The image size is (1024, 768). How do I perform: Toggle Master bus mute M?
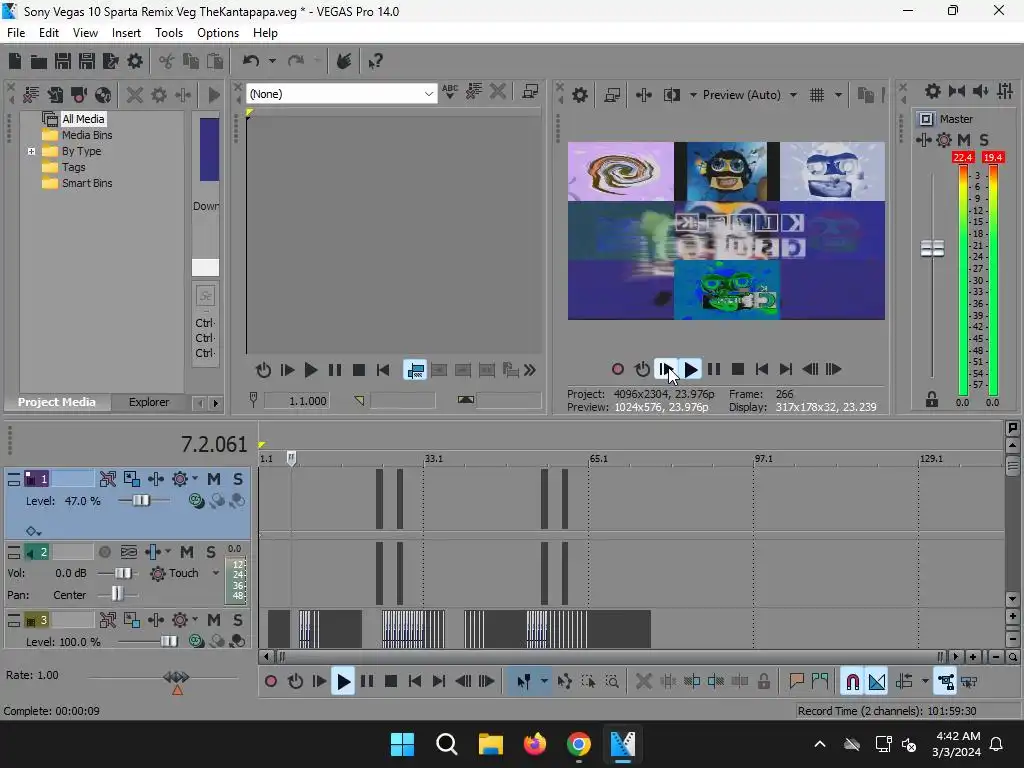tap(964, 140)
